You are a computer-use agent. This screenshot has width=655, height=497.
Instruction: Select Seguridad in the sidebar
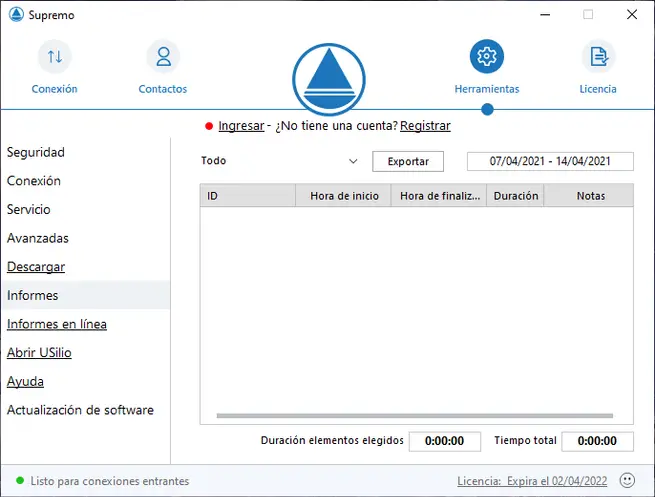[36, 153]
